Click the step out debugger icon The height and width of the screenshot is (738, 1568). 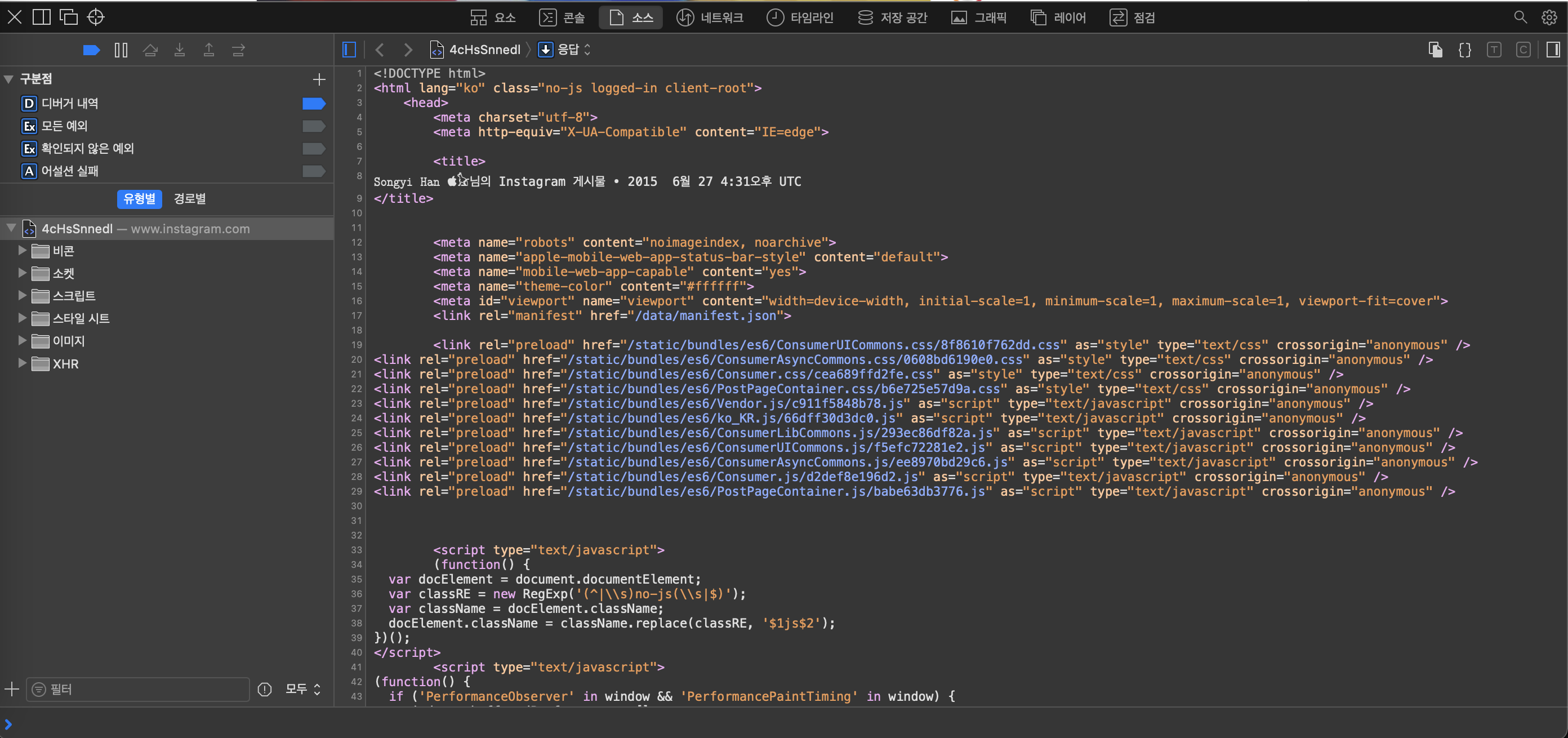pyautogui.click(x=209, y=50)
